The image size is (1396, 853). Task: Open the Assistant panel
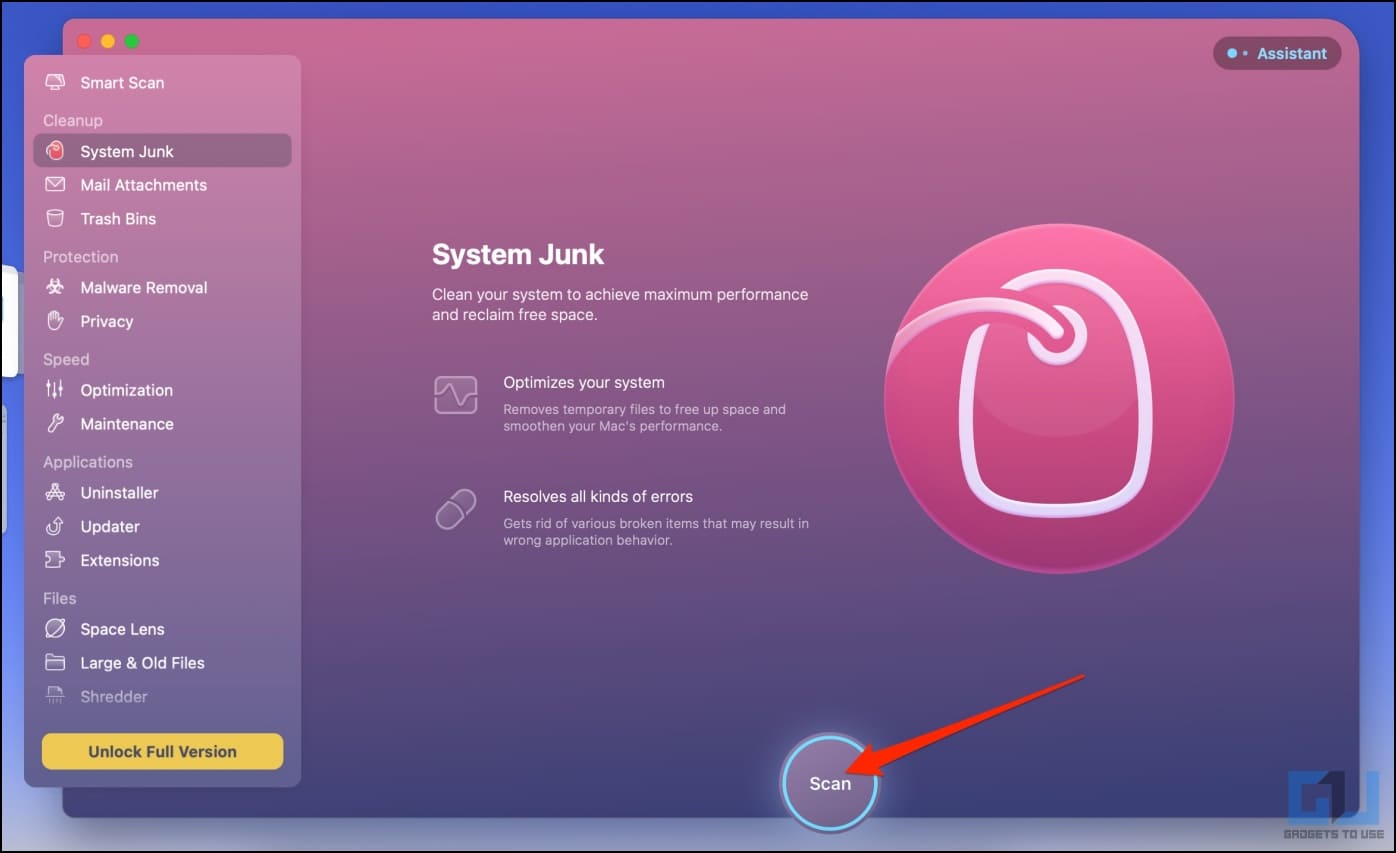pyautogui.click(x=1277, y=54)
